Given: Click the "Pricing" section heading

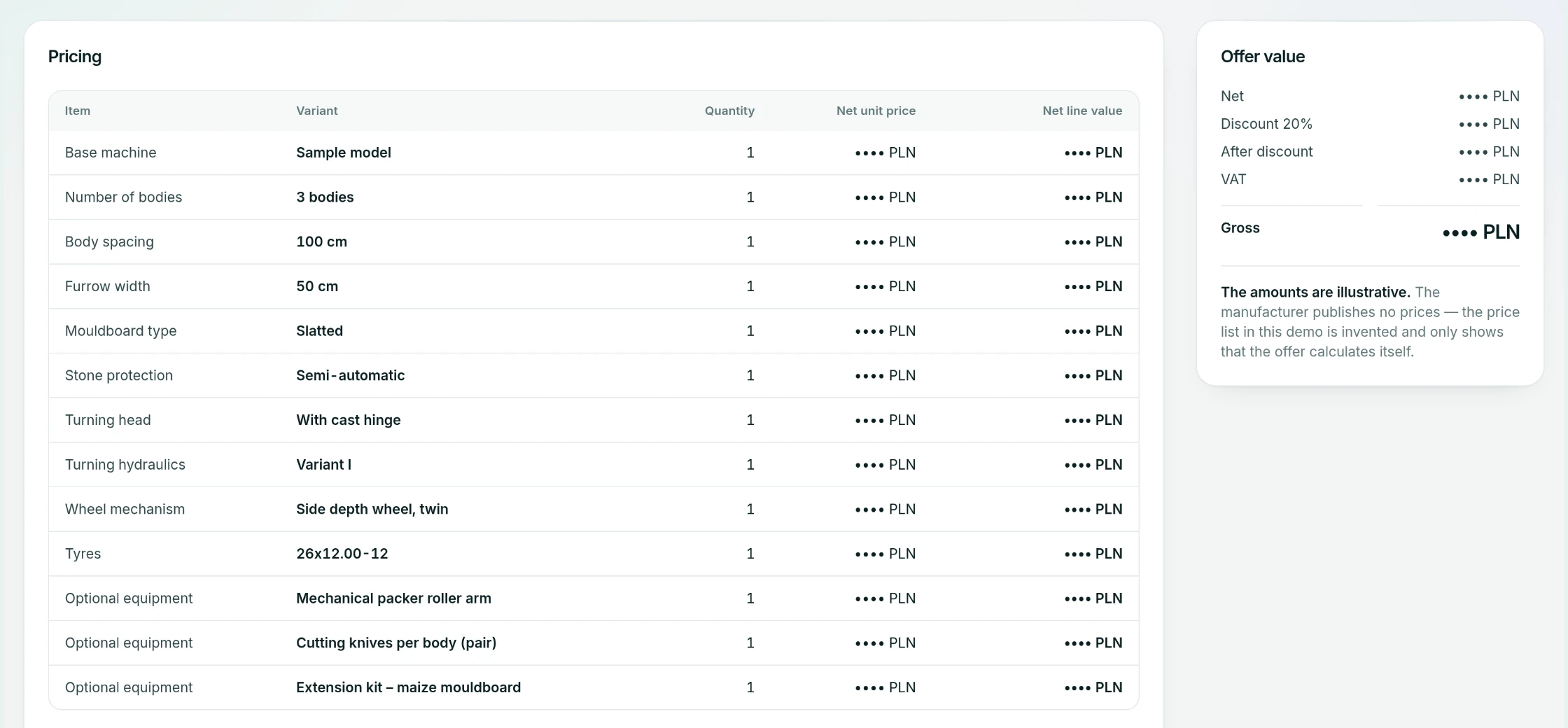Looking at the screenshot, I should pos(75,57).
